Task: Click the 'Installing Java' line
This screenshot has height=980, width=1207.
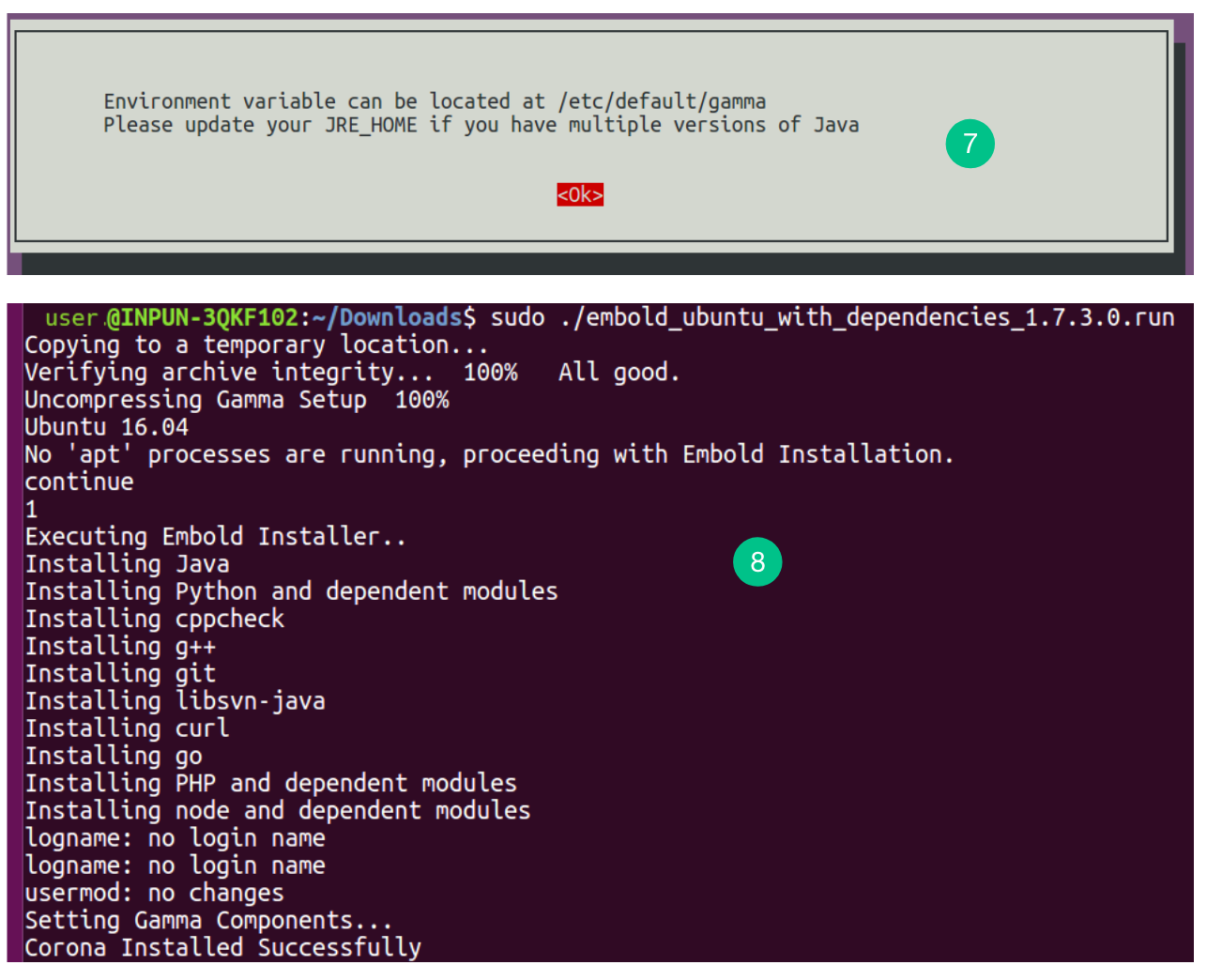Action: pyautogui.click(x=127, y=564)
